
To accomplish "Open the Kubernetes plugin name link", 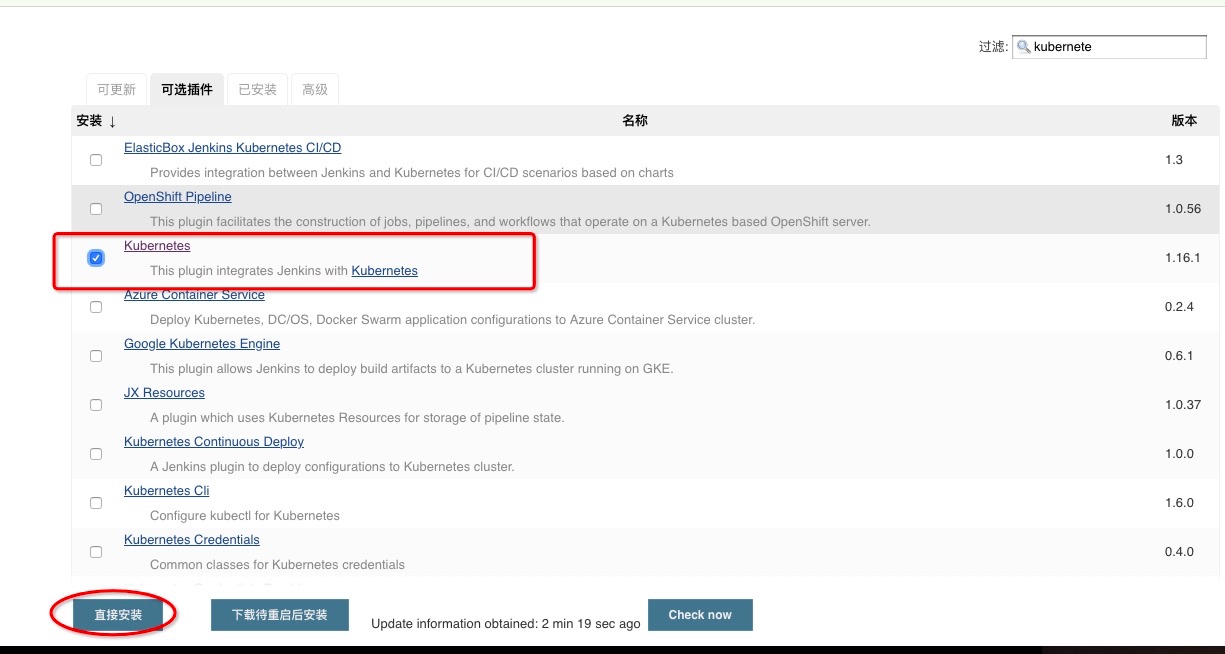I will click(157, 246).
